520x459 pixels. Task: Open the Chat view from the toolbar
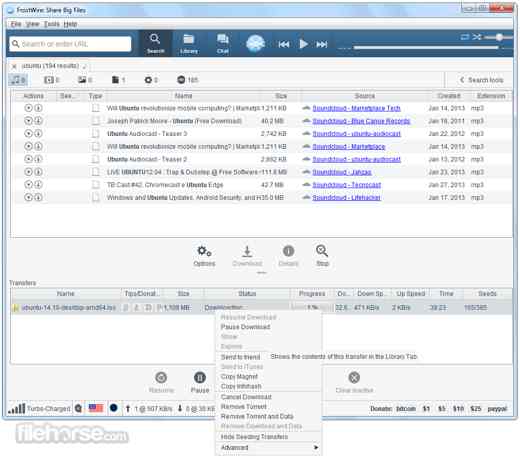[x=222, y=43]
